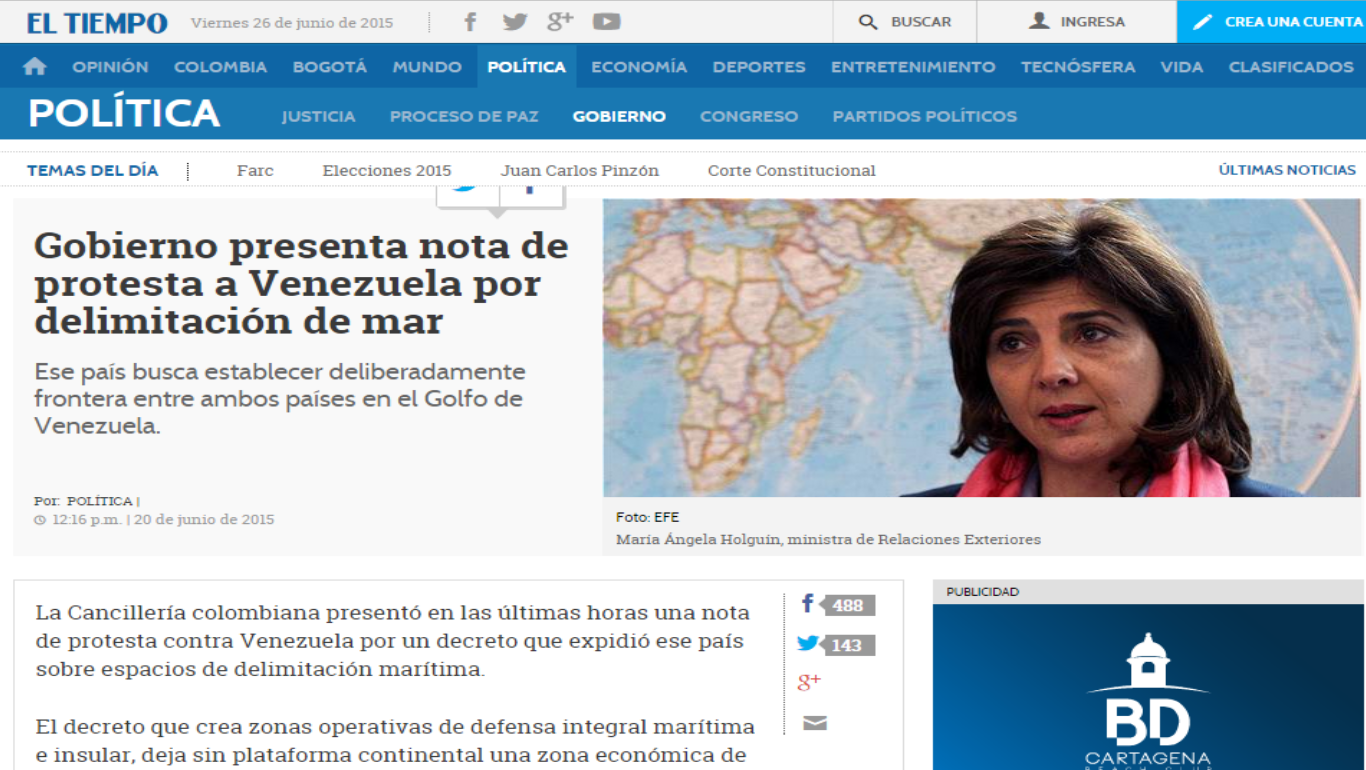Click the article headline about Venezuela

(301, 283)
